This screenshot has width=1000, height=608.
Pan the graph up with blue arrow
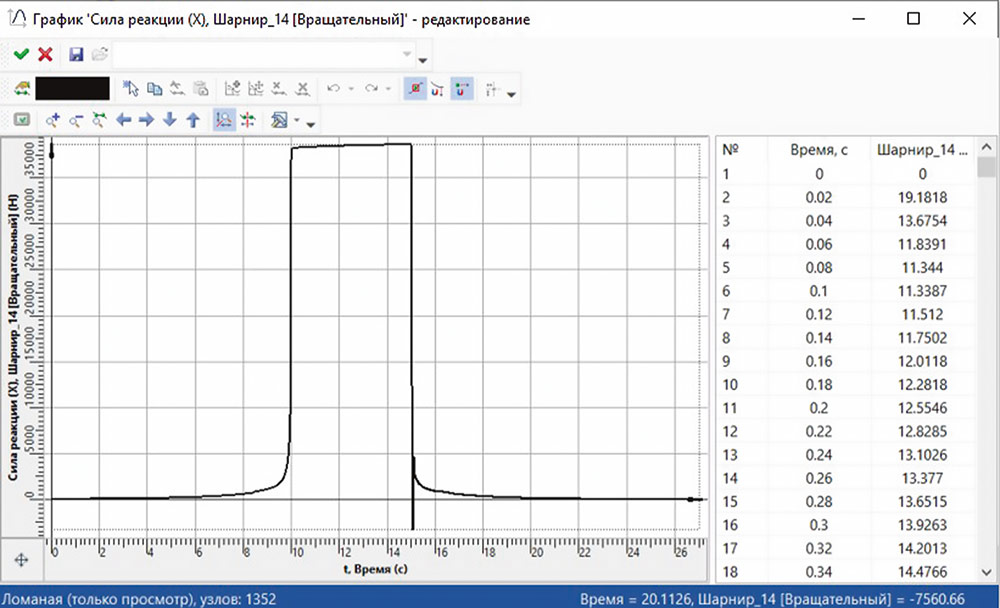click(193, 120)
